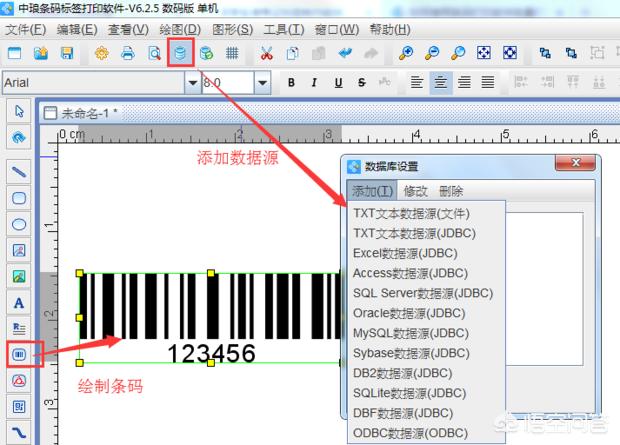Choose TXT文本数据源(JDBC)
620x445 pixels.
coord(427,233)
